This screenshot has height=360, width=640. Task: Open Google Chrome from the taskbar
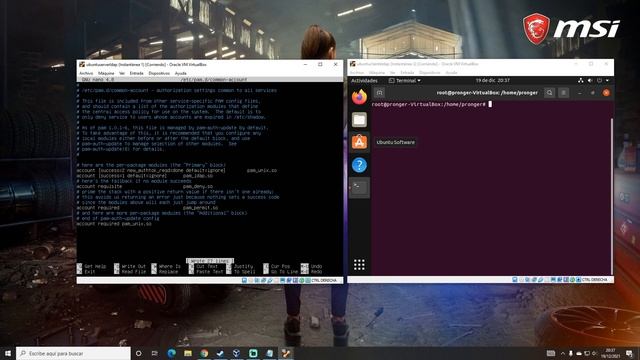tap(204, 353)
